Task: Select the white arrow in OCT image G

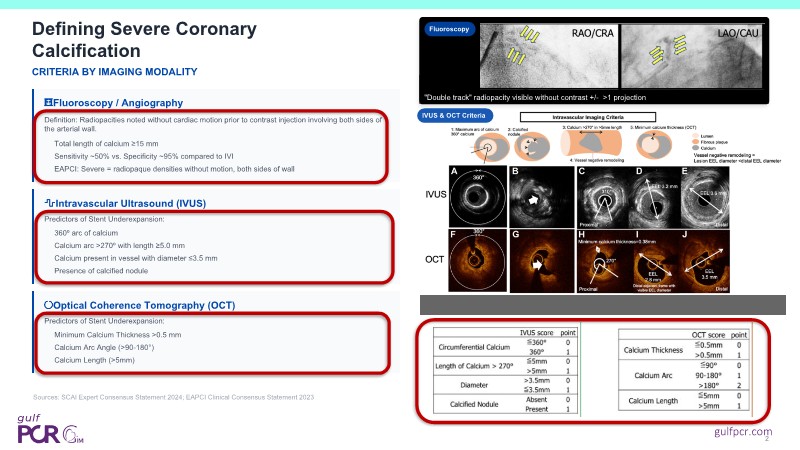Action: click(538, 264)
